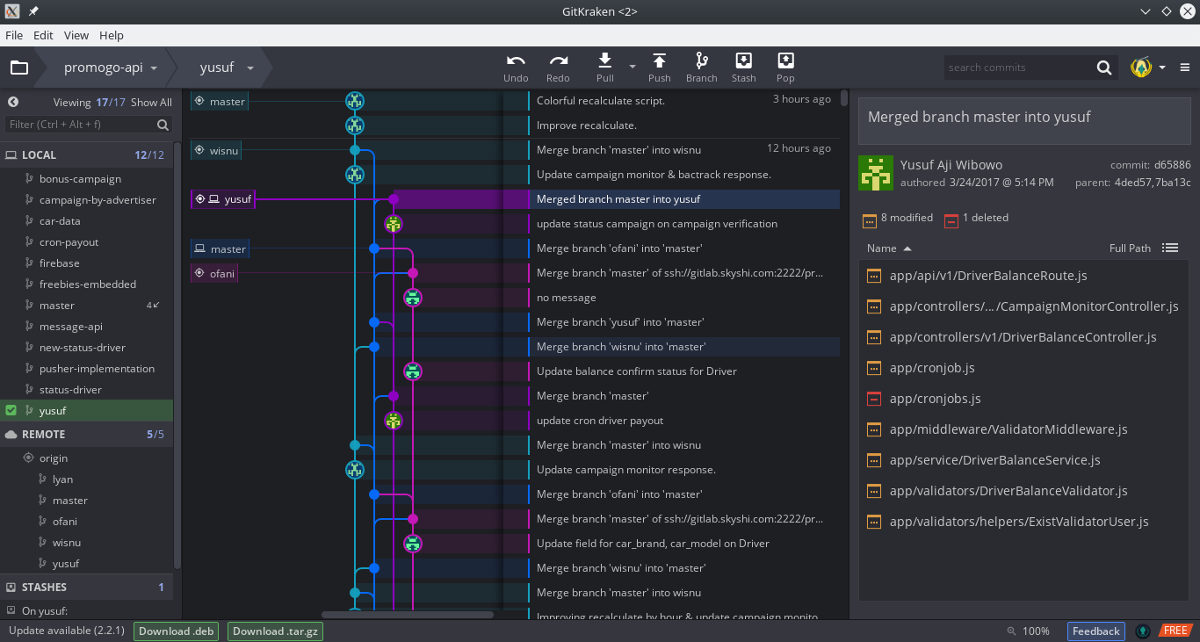Select the yusuf branch checkbox in sidebar
1200x642 pixels.
pyautogui.click(x=9, y=410)
